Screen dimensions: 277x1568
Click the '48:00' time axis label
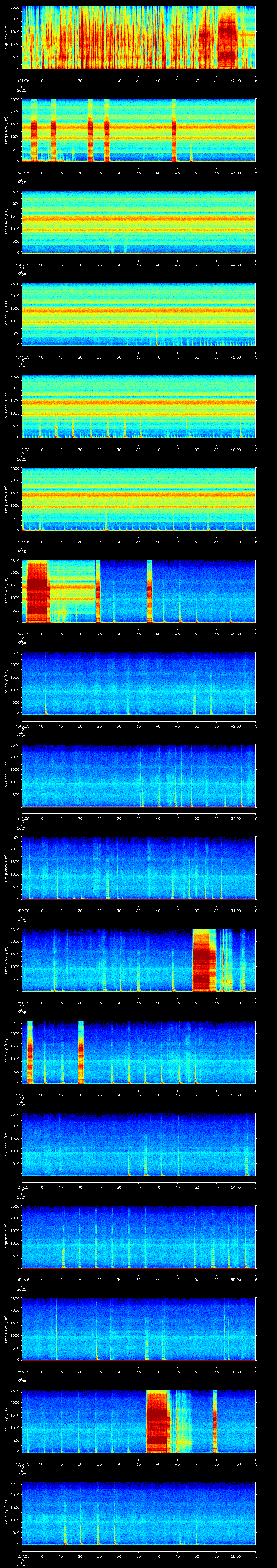pos(236,634)
